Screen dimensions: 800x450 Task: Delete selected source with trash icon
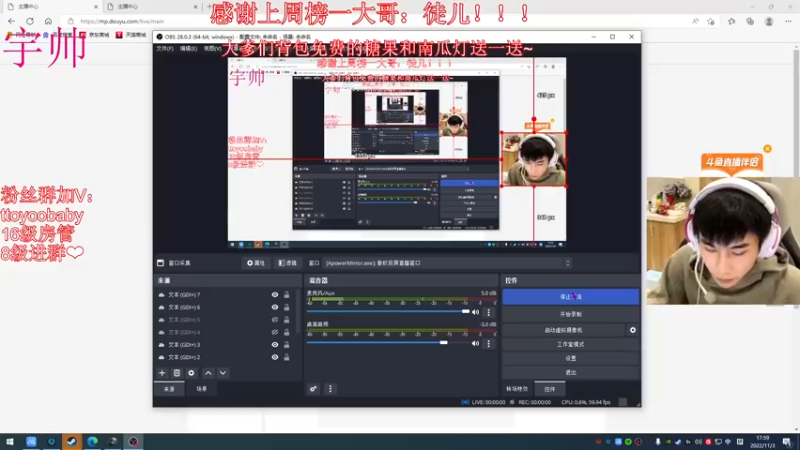(x=177, y=373)
